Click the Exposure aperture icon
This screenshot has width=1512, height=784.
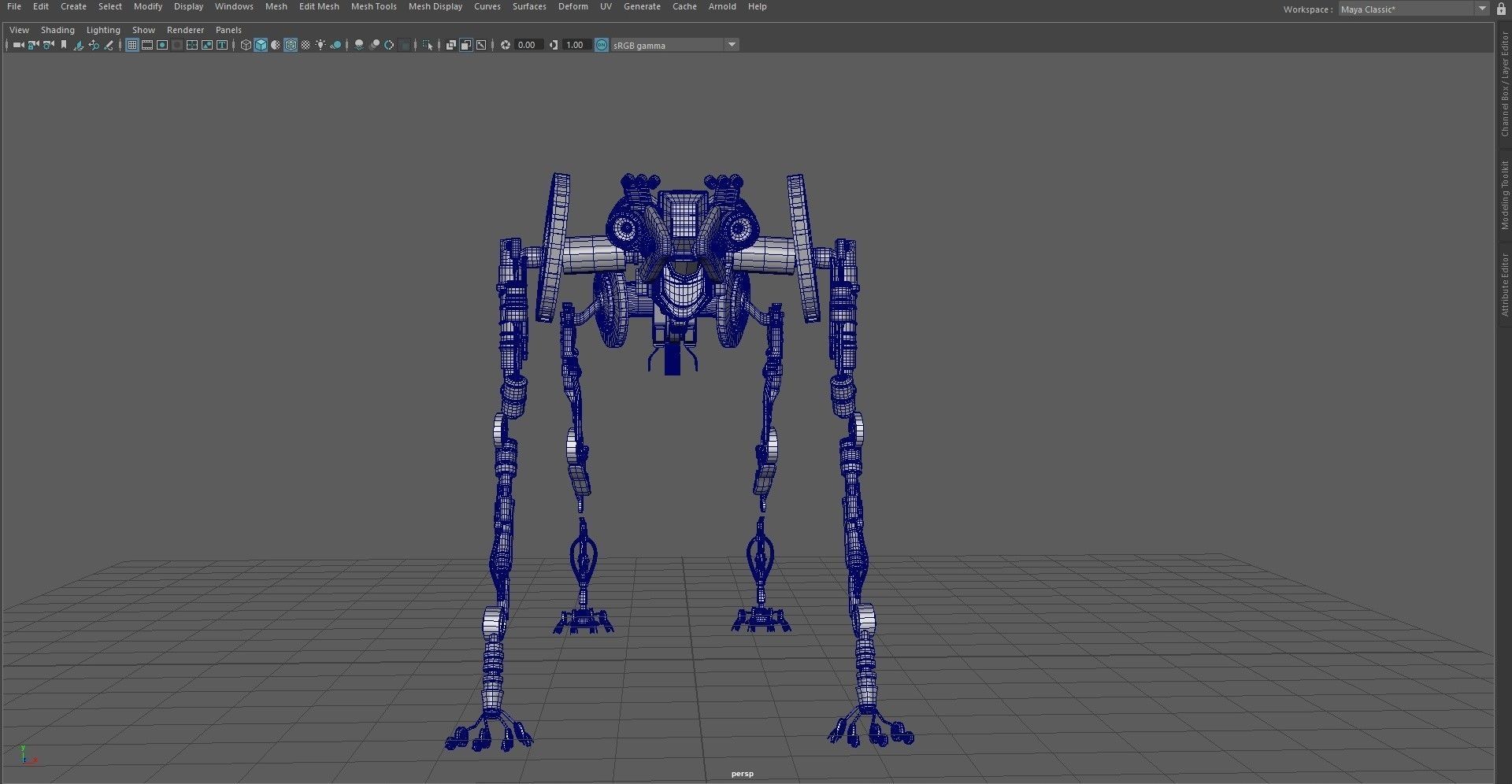pos(506,45)
